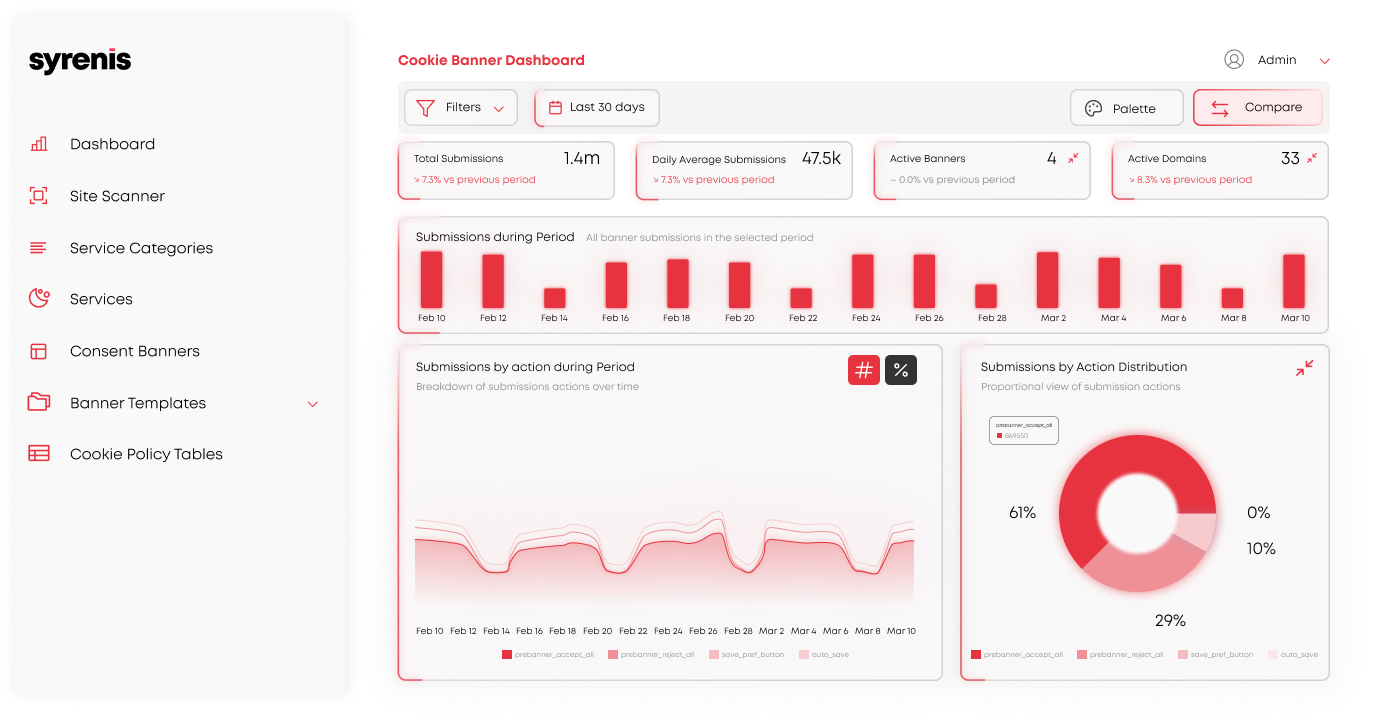Click the Services pie icon
Screen dimensions: 1375x726
pyautogui.click(x=39, y=298)
